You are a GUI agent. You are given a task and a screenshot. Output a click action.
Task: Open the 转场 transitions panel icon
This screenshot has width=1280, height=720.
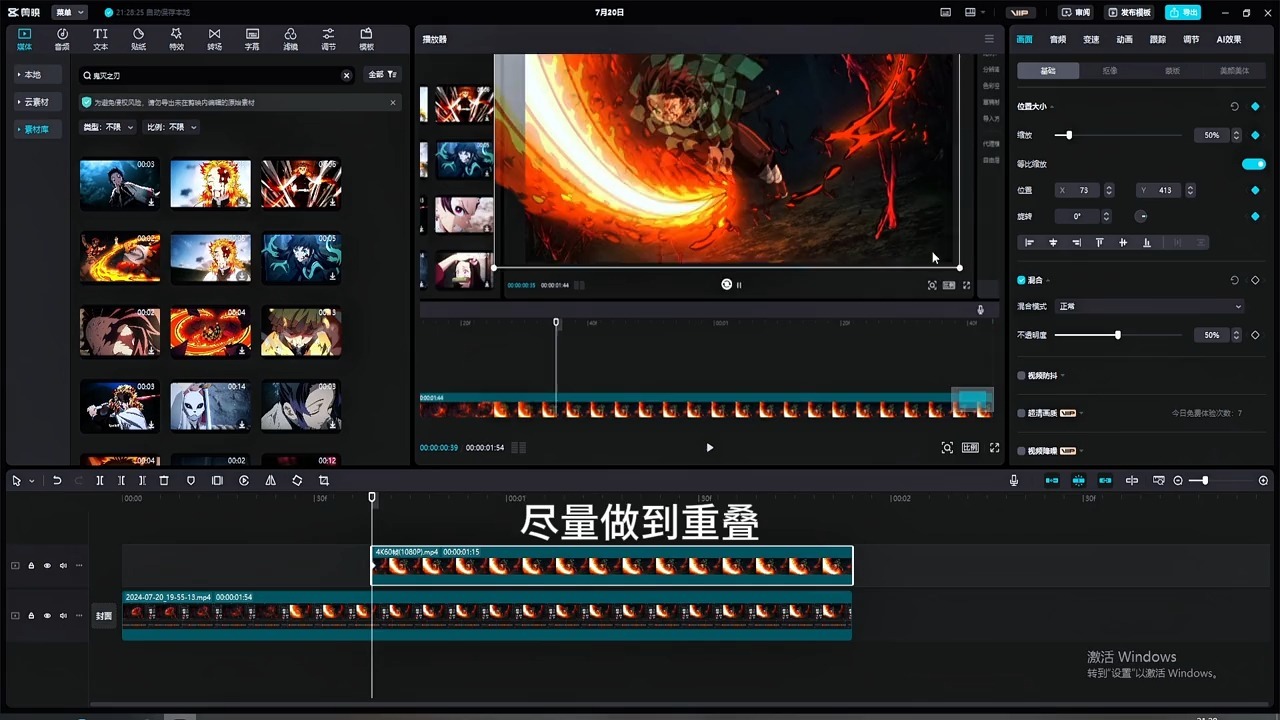coord(214,39)
